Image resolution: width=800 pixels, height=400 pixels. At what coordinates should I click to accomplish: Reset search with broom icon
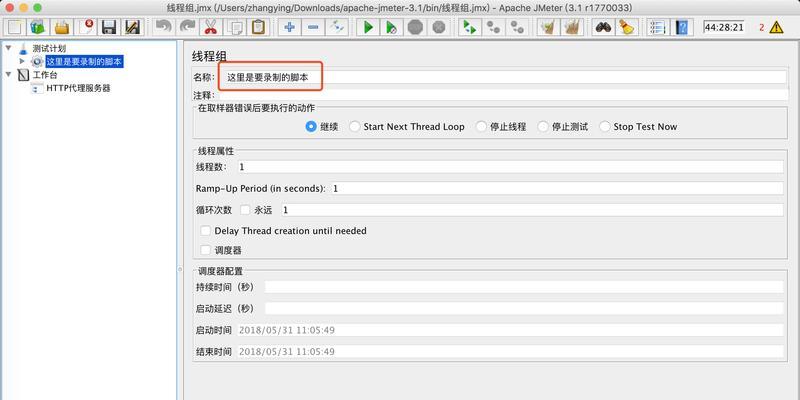pyautogui.click(x=627, y=27)
